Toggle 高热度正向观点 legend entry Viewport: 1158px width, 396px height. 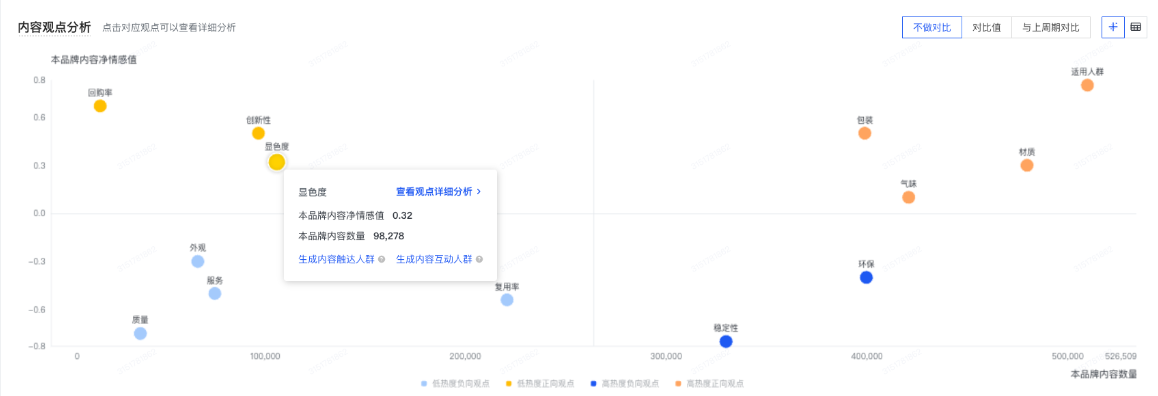pyautogui.click(x=709, y=384)
